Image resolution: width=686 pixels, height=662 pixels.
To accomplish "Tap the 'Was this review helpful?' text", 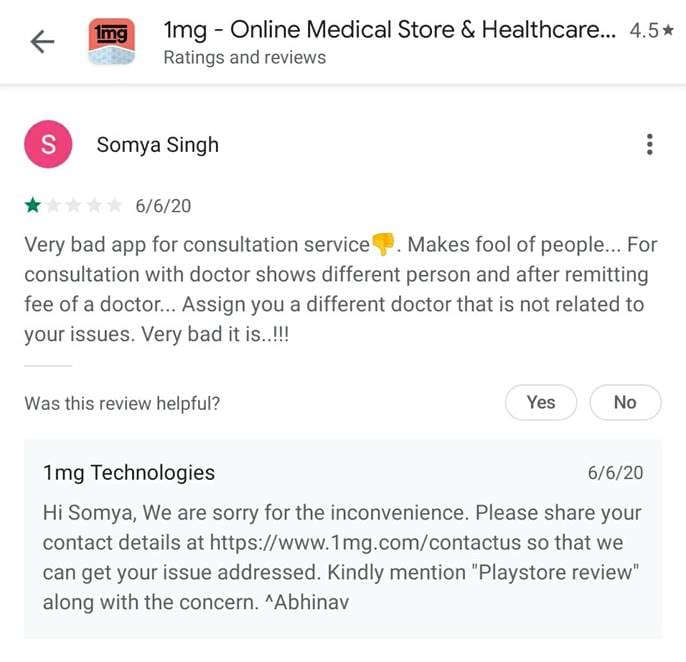I will coord(122,403).
